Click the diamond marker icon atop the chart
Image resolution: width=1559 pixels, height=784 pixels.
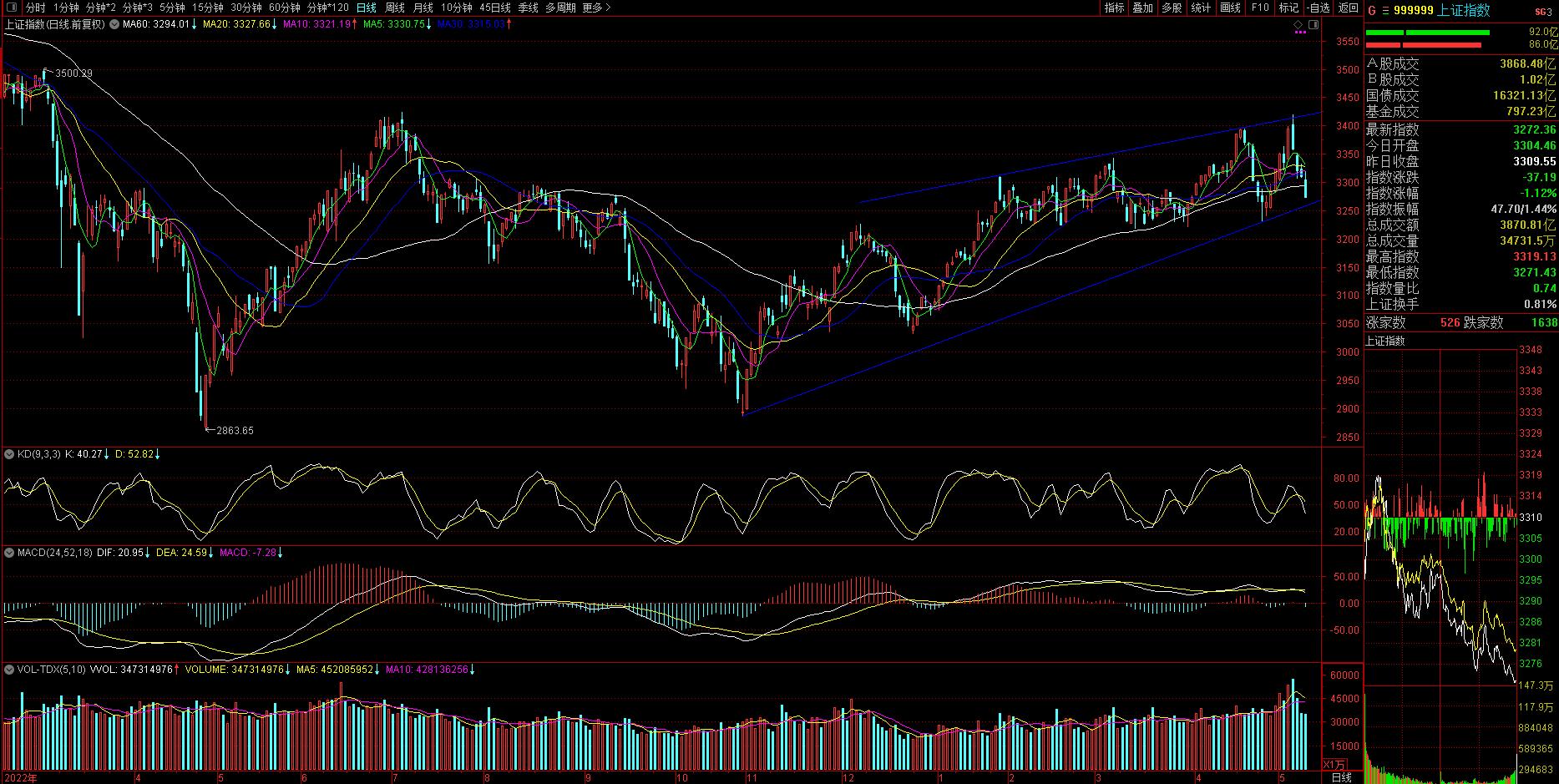coord(1298,24)
